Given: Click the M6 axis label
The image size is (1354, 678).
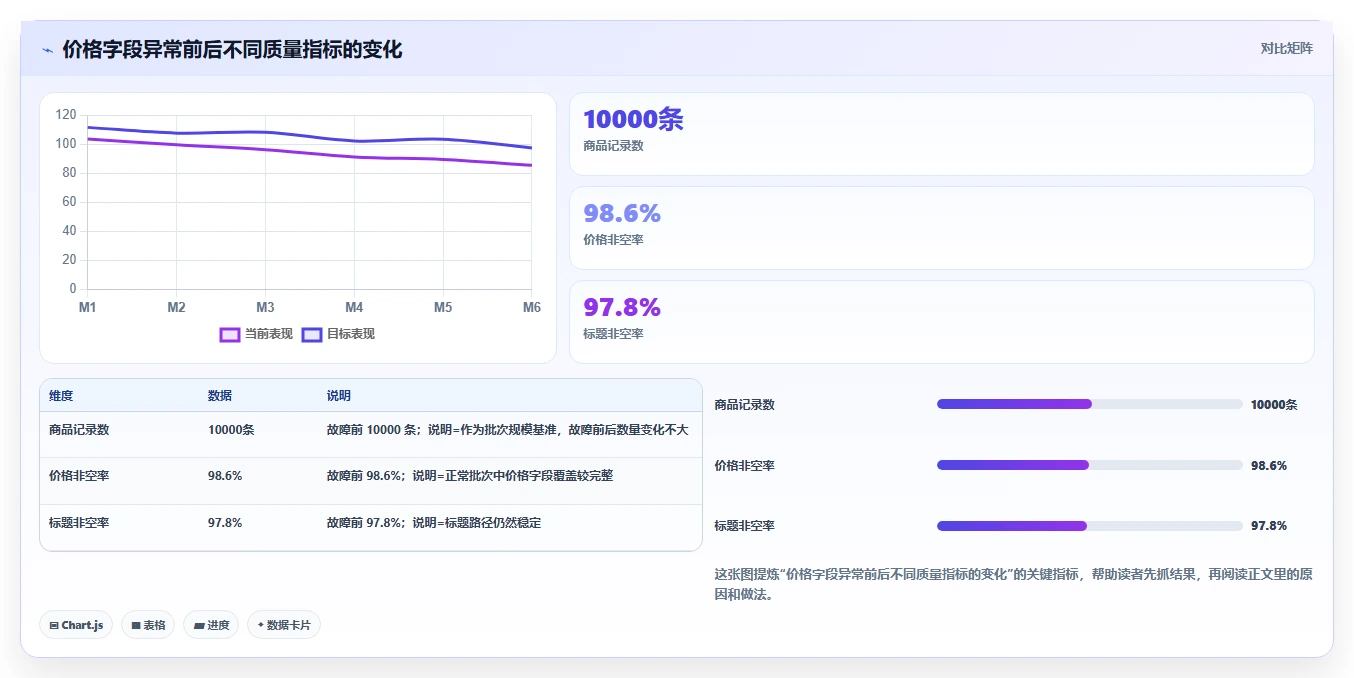Looking at the screenshot, I should click(531, 307).
